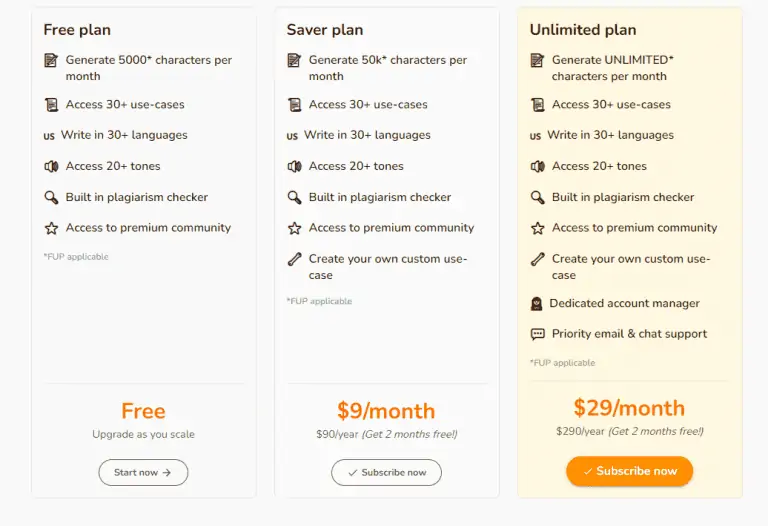Click the Start now button
Screen dimensions: 768x526
[143, 472]
